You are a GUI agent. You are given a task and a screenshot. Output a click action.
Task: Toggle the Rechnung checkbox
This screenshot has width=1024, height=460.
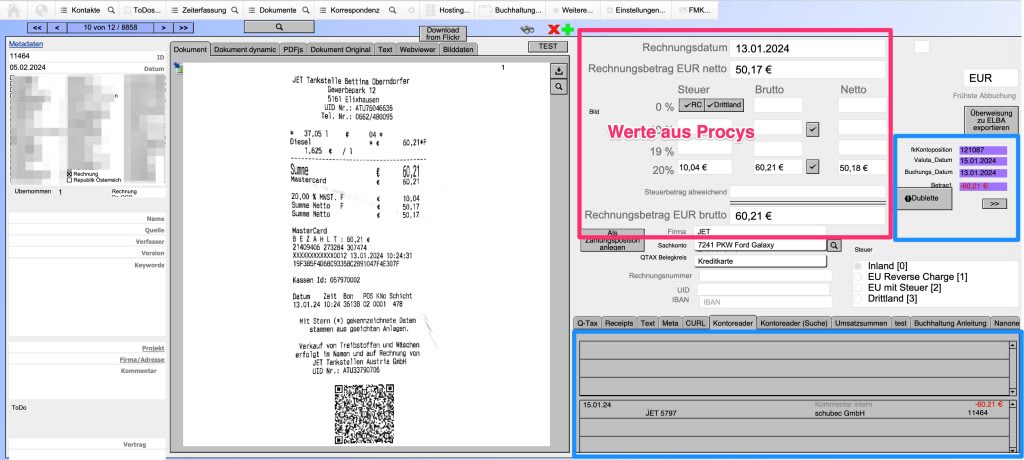(x=69, y=174)
